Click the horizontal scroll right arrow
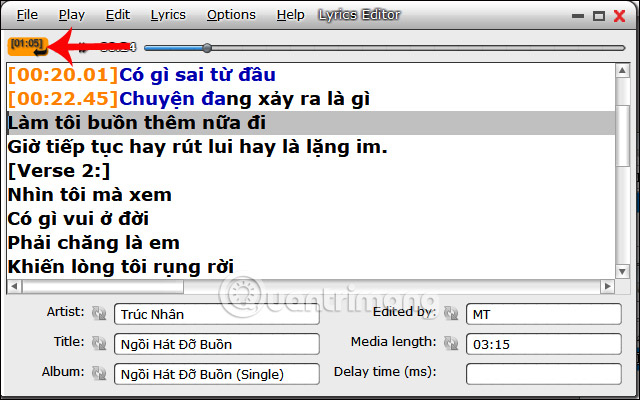Viewport: 640px width, 400px height. pos(607,286)
